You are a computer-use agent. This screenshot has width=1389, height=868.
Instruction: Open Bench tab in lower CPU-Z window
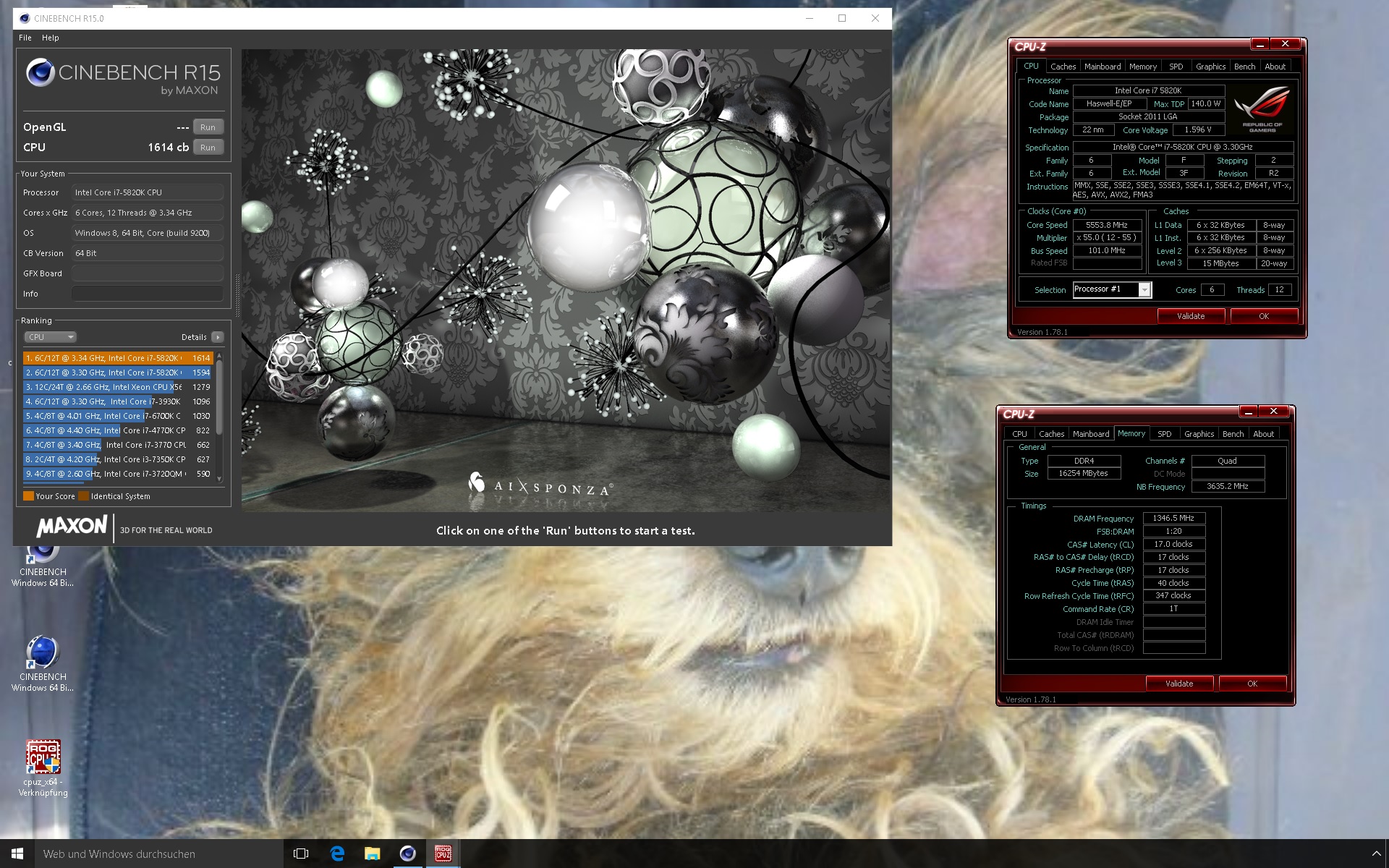pyautogui.click(x=1233, y=434)
